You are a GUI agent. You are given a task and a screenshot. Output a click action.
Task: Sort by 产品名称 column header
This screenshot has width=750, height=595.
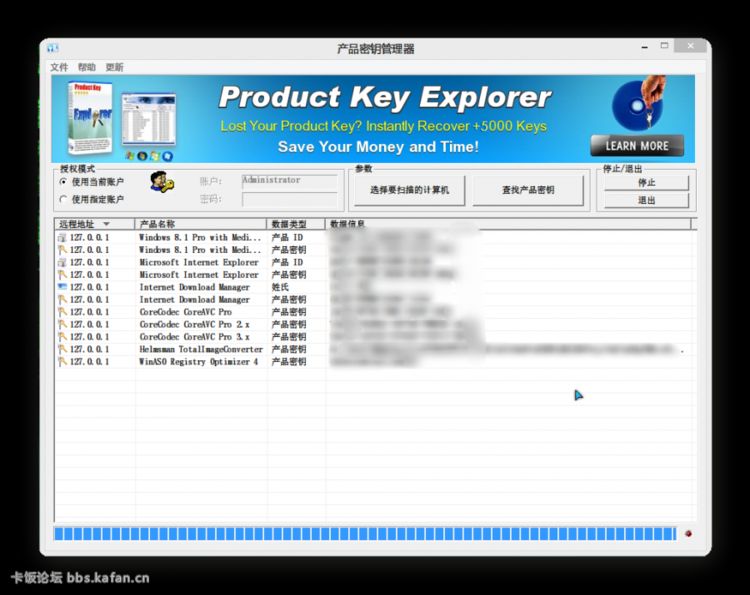coord(200,224)
